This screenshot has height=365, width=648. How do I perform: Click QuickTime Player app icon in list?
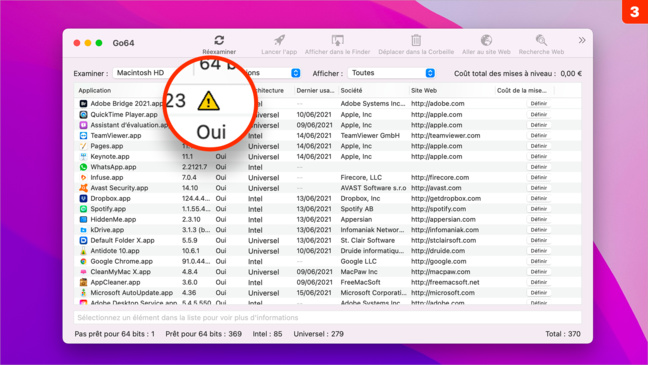(x=83, y=115)
